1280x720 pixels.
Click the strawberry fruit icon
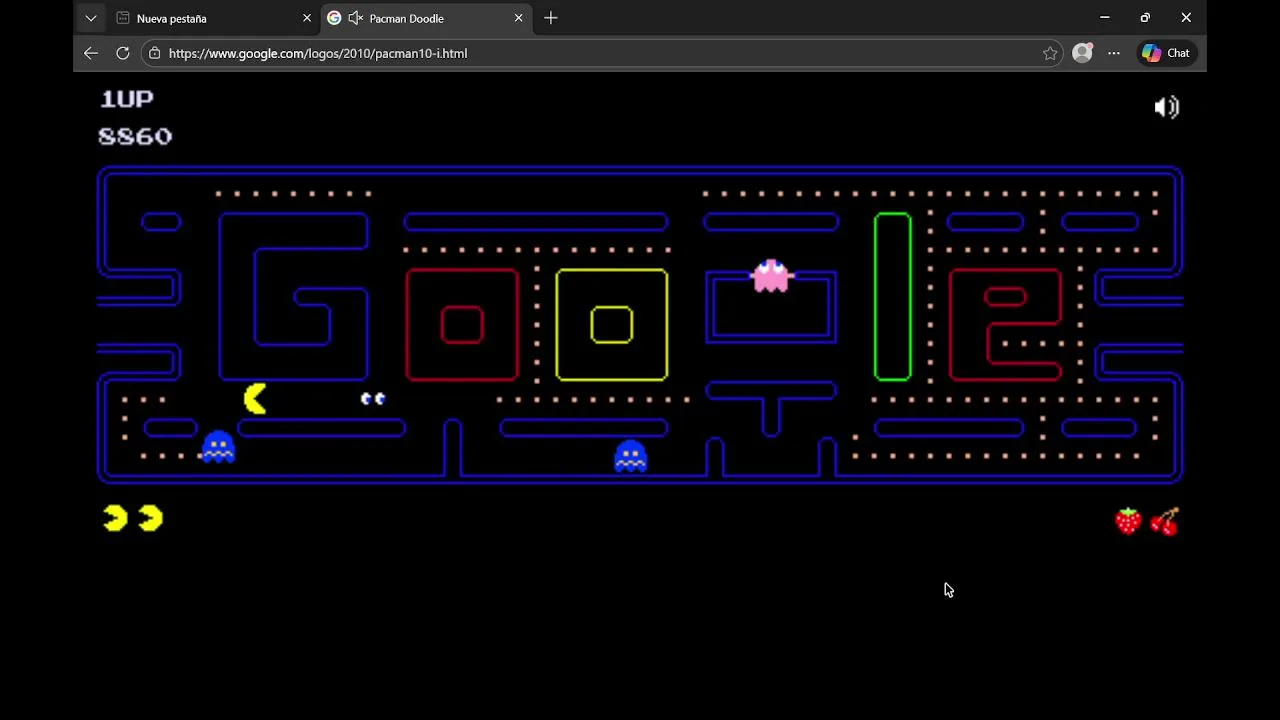(x=1129, y=520)
